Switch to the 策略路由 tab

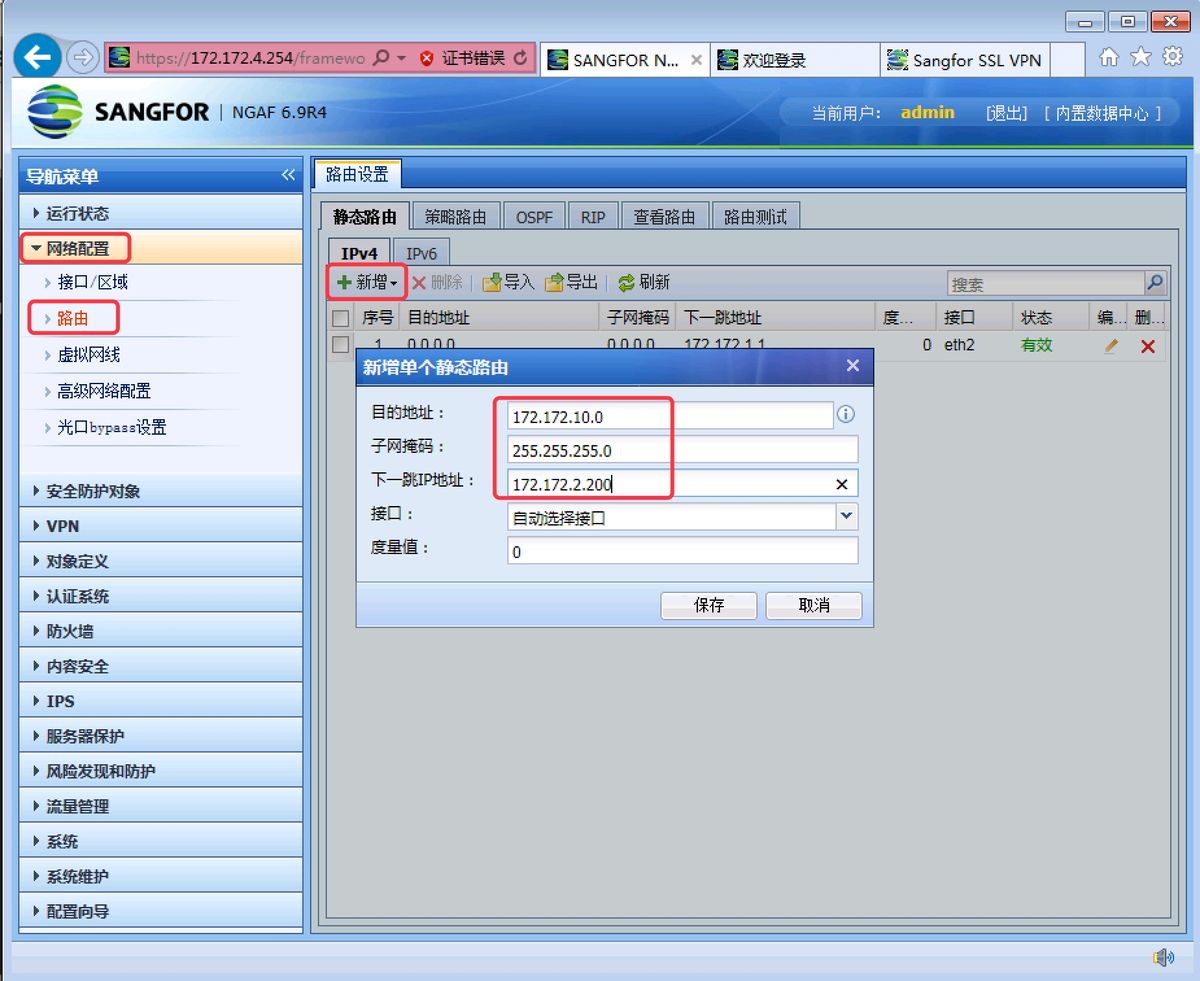pyautogui.click(x=456, y=215)
